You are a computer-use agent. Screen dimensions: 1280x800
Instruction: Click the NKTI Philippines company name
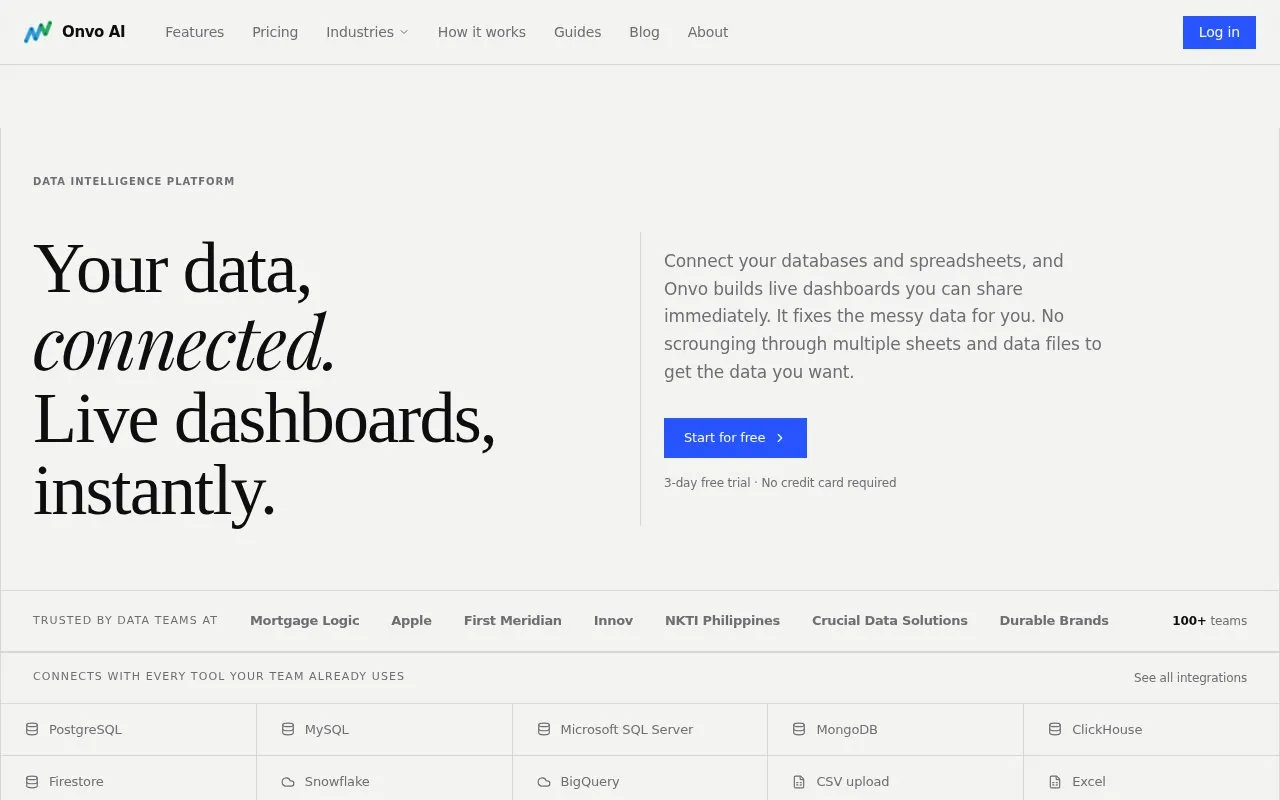coord(722,620)
